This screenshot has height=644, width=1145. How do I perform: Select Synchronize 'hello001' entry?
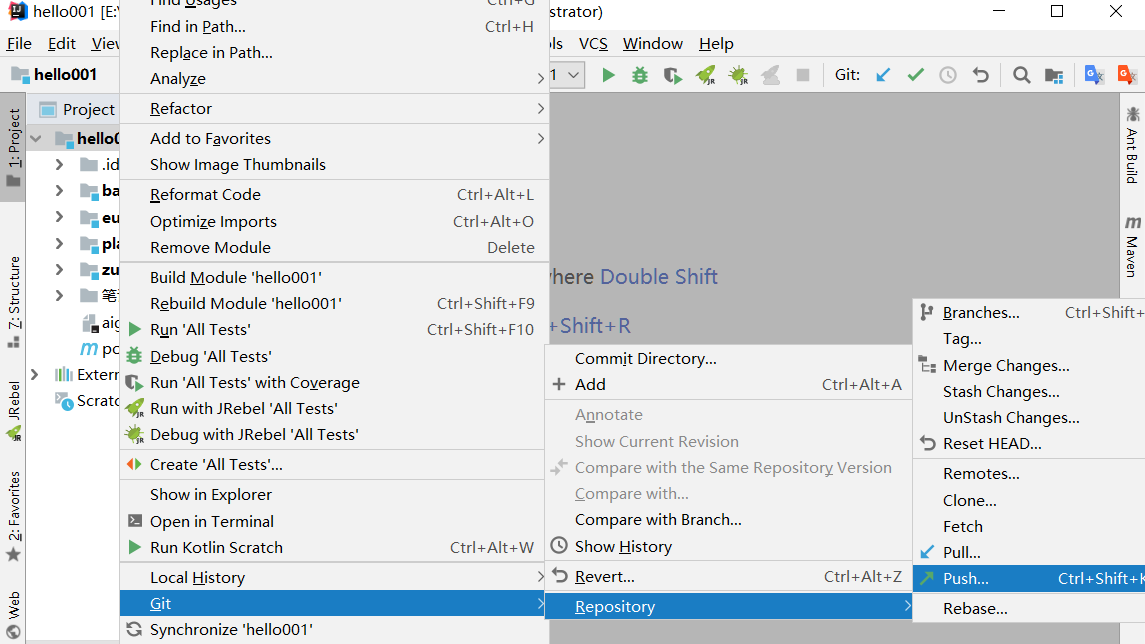[x=334, y=630]
